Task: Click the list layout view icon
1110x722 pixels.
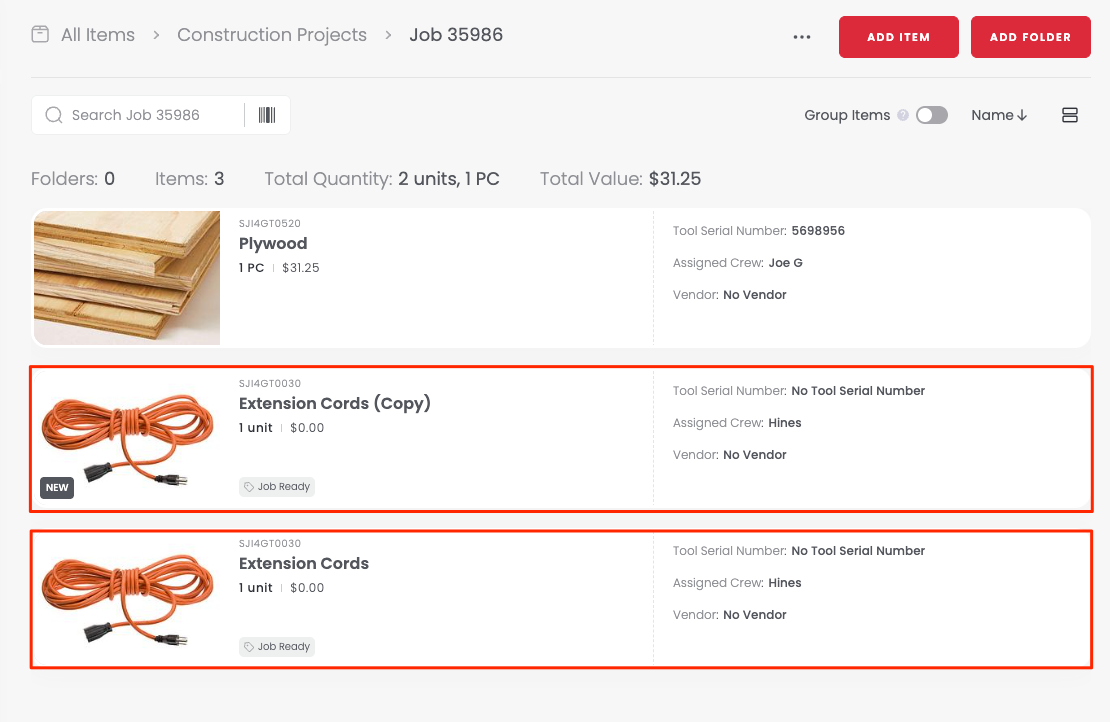Action: 1069,115
